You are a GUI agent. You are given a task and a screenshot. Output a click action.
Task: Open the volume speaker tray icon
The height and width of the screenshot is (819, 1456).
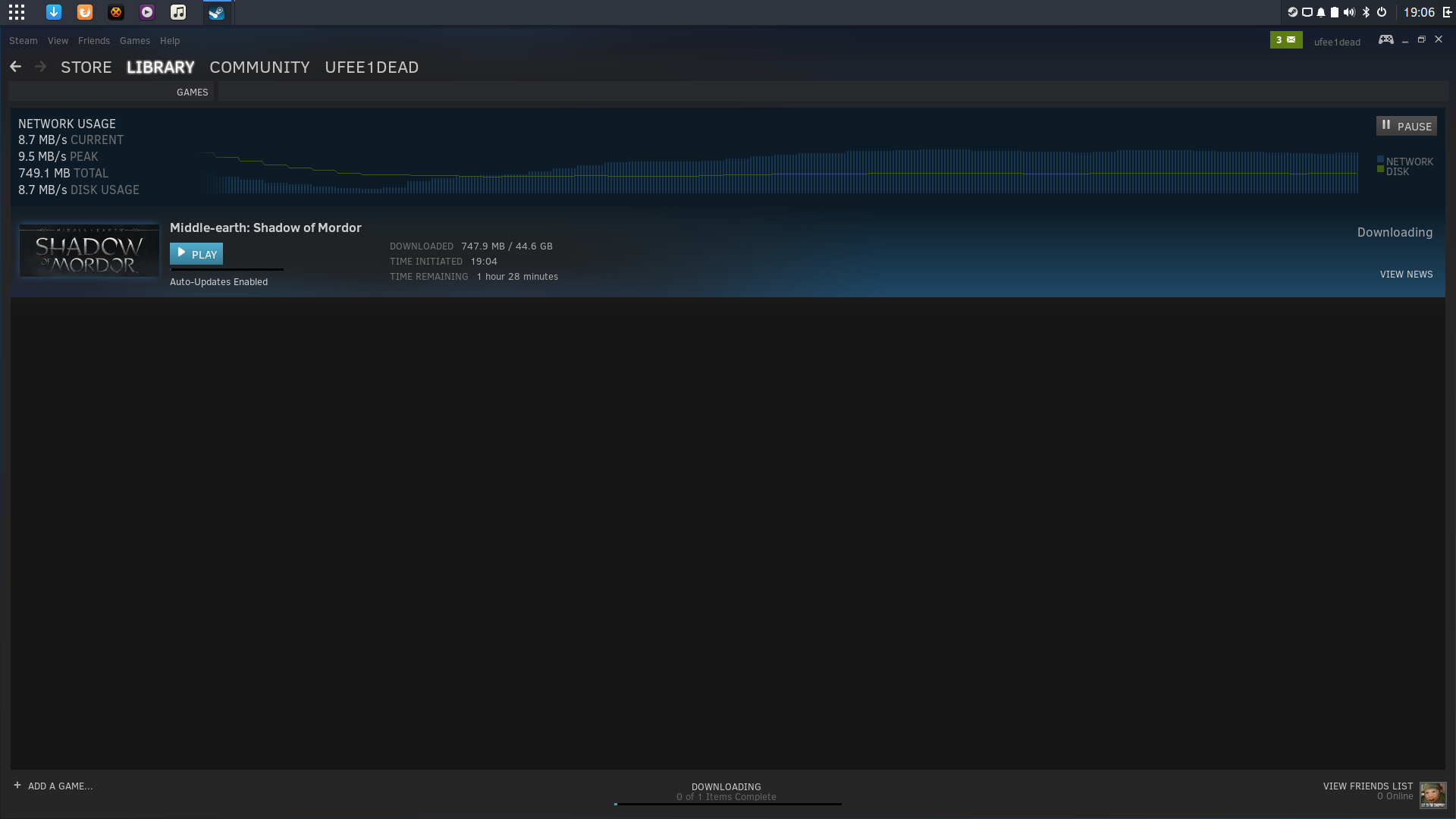click(1349, 12)
